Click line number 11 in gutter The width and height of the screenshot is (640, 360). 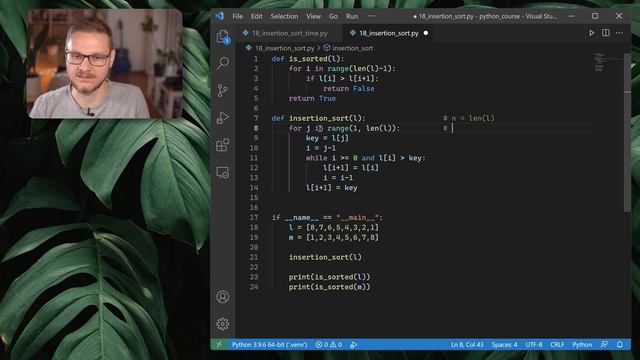click(253, 158)
